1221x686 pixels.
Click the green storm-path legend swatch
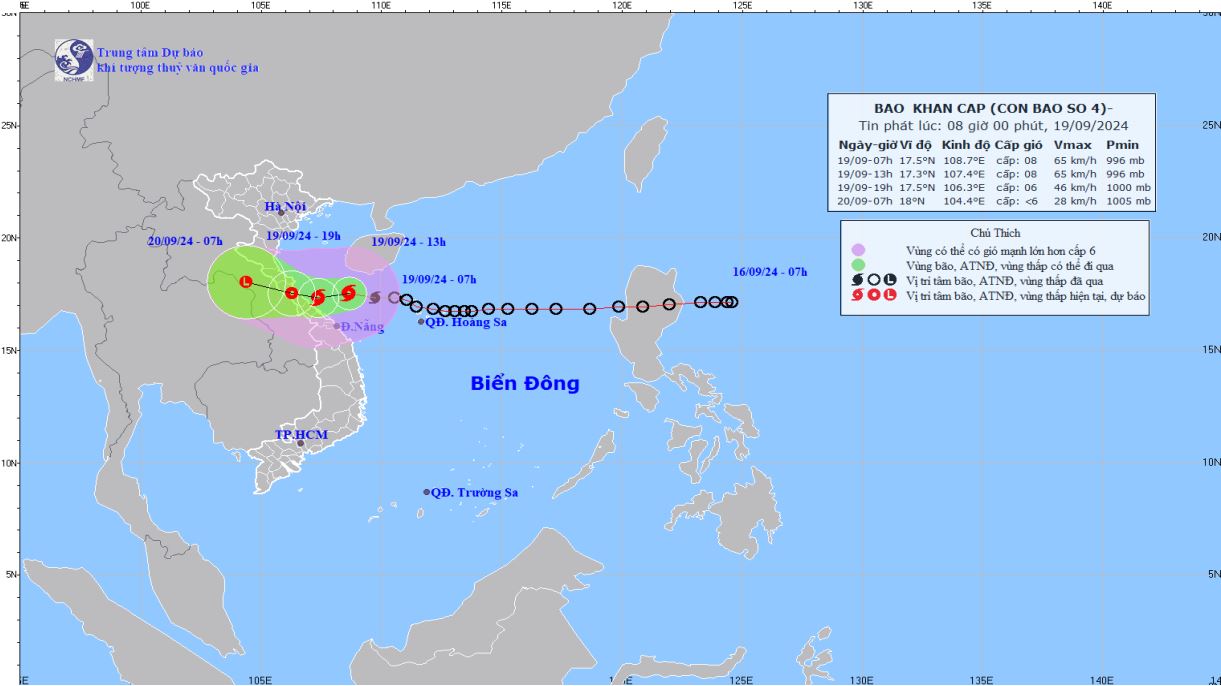click(858, 266)
